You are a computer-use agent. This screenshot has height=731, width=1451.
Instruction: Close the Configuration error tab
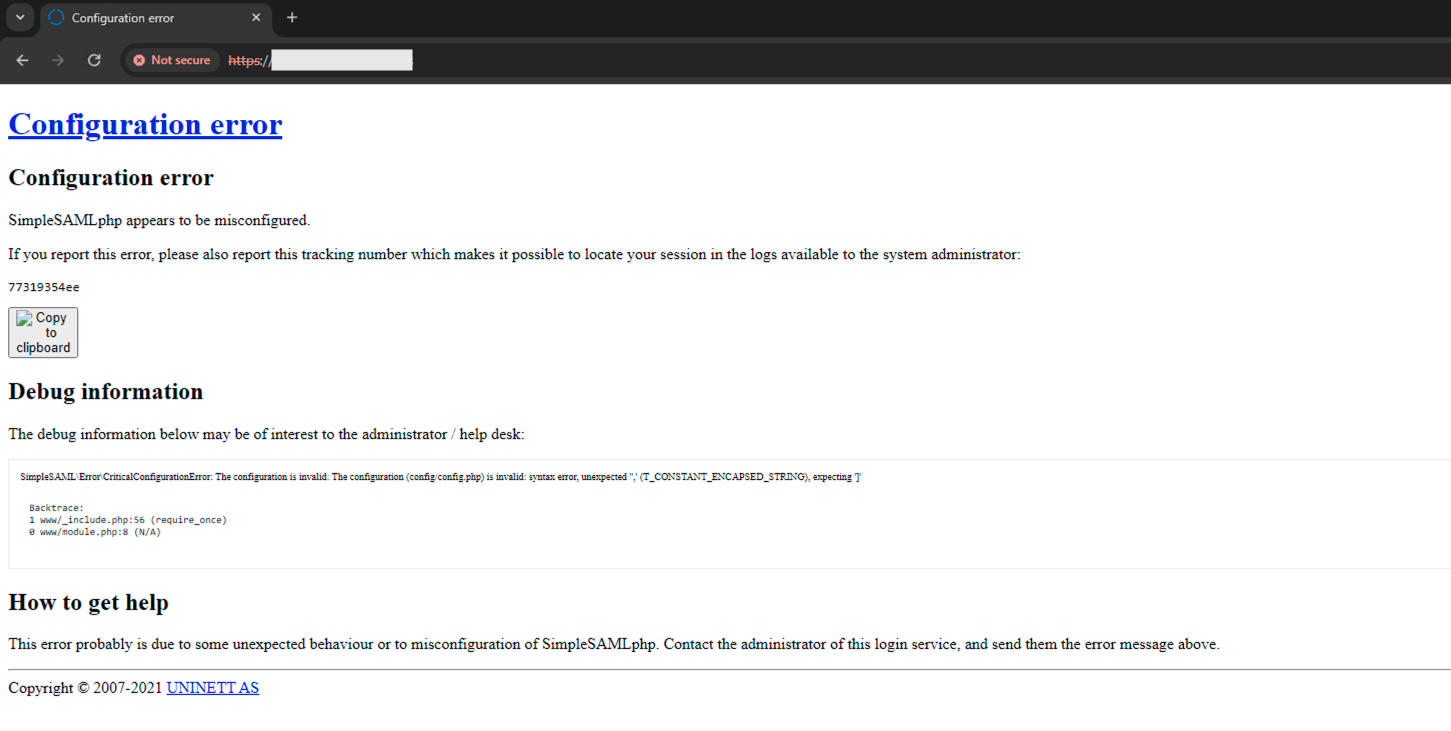(256, 18)
